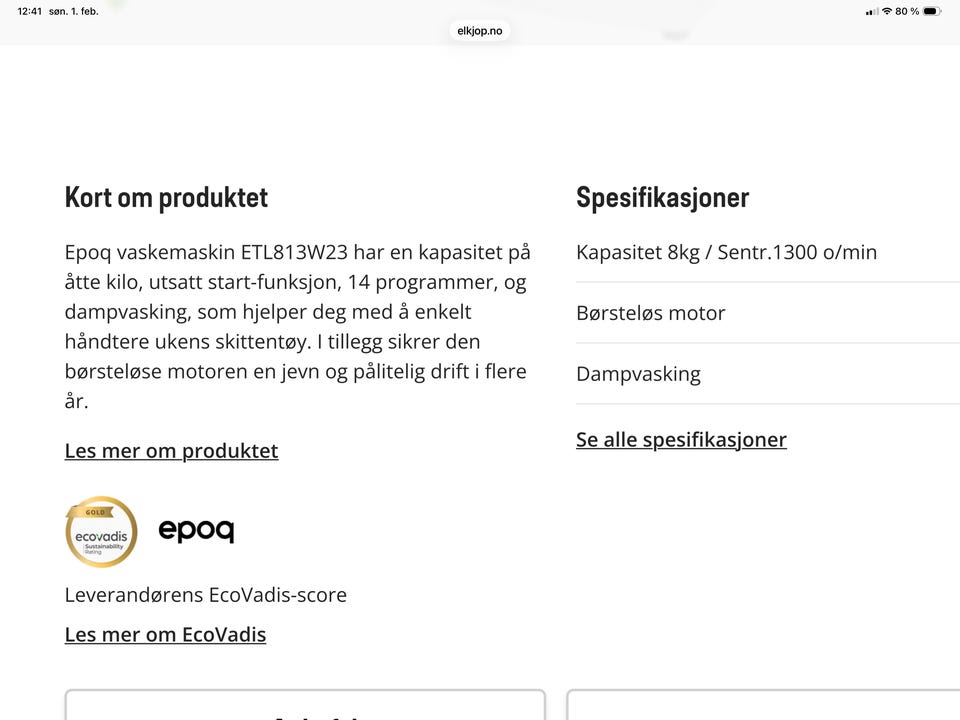Click the Epoq vaskemaskin description paragraph

(297, 326)
